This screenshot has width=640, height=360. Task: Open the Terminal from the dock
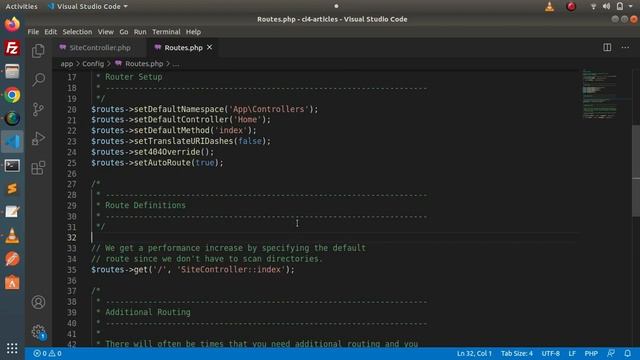coord(12,166)
